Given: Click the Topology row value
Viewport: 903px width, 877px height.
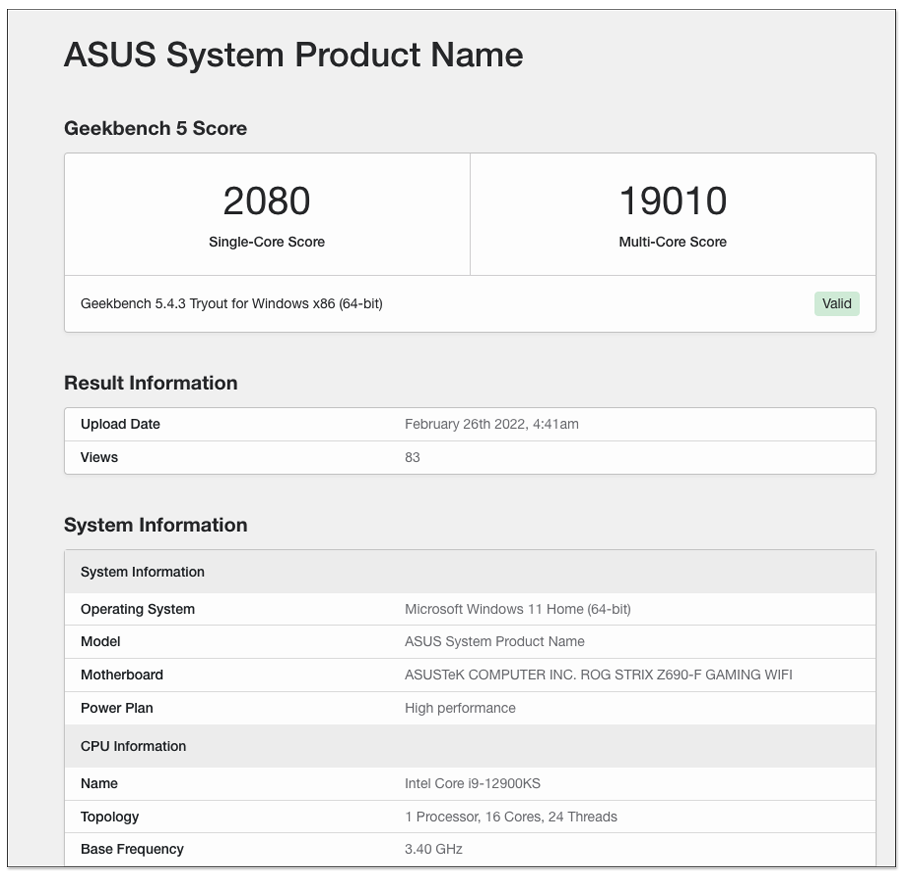Looking at the screenshot, I should point(511,817).
